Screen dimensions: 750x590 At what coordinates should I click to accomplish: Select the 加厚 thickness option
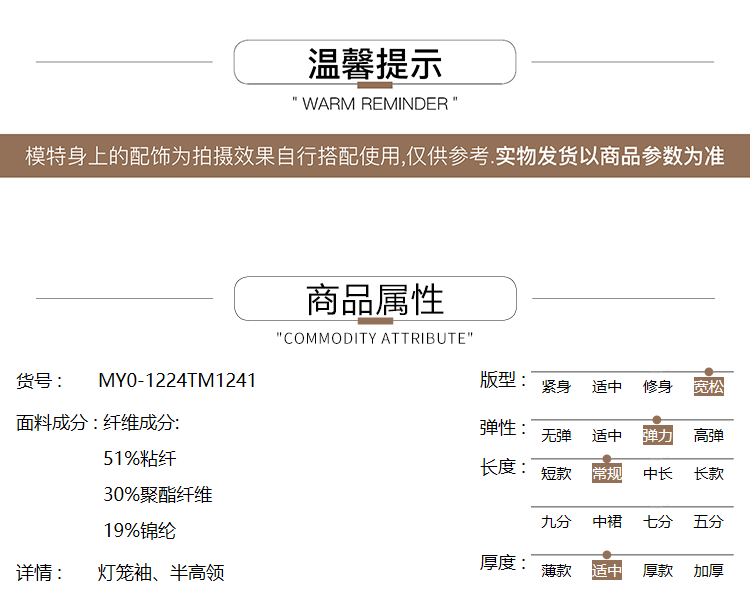coord(709,571)
